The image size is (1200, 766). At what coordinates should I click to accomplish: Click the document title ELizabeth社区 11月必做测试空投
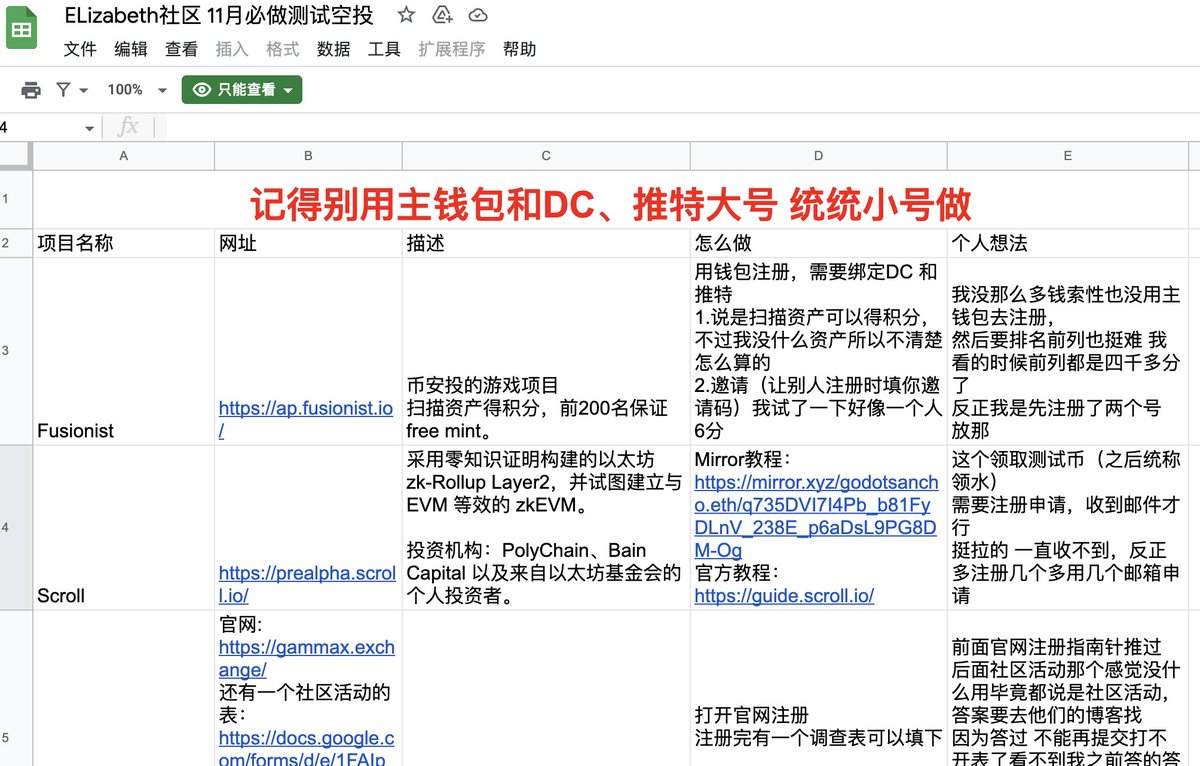[x=219, y=15]
